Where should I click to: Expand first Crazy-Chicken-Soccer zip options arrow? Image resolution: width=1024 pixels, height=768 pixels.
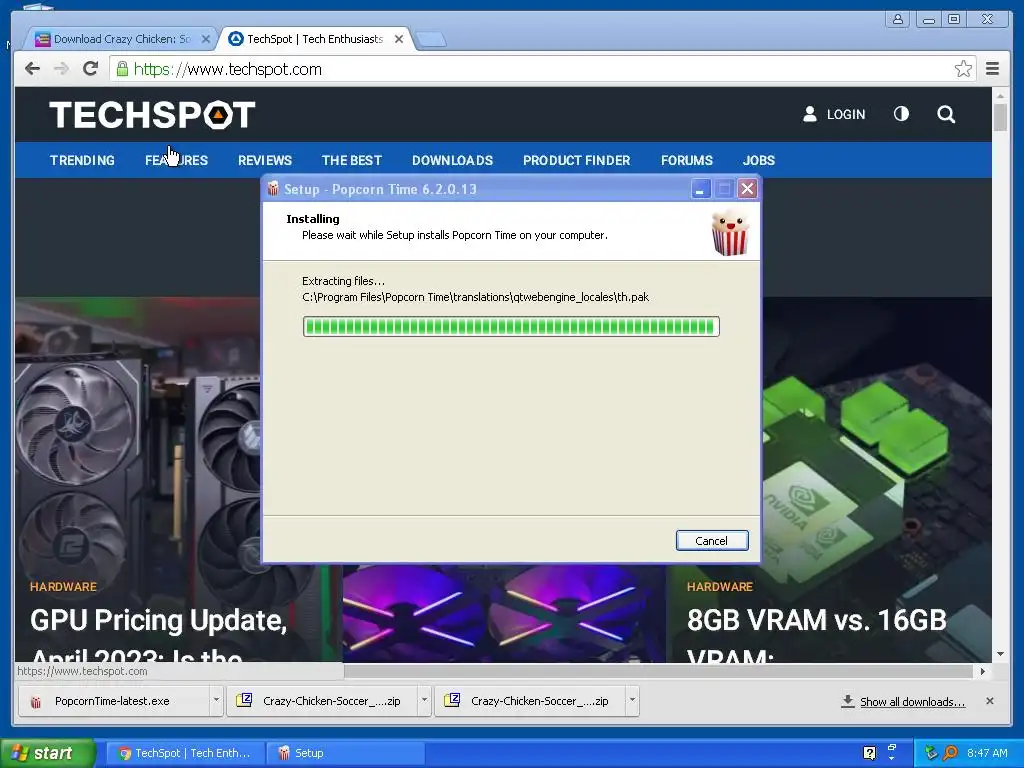424,701
